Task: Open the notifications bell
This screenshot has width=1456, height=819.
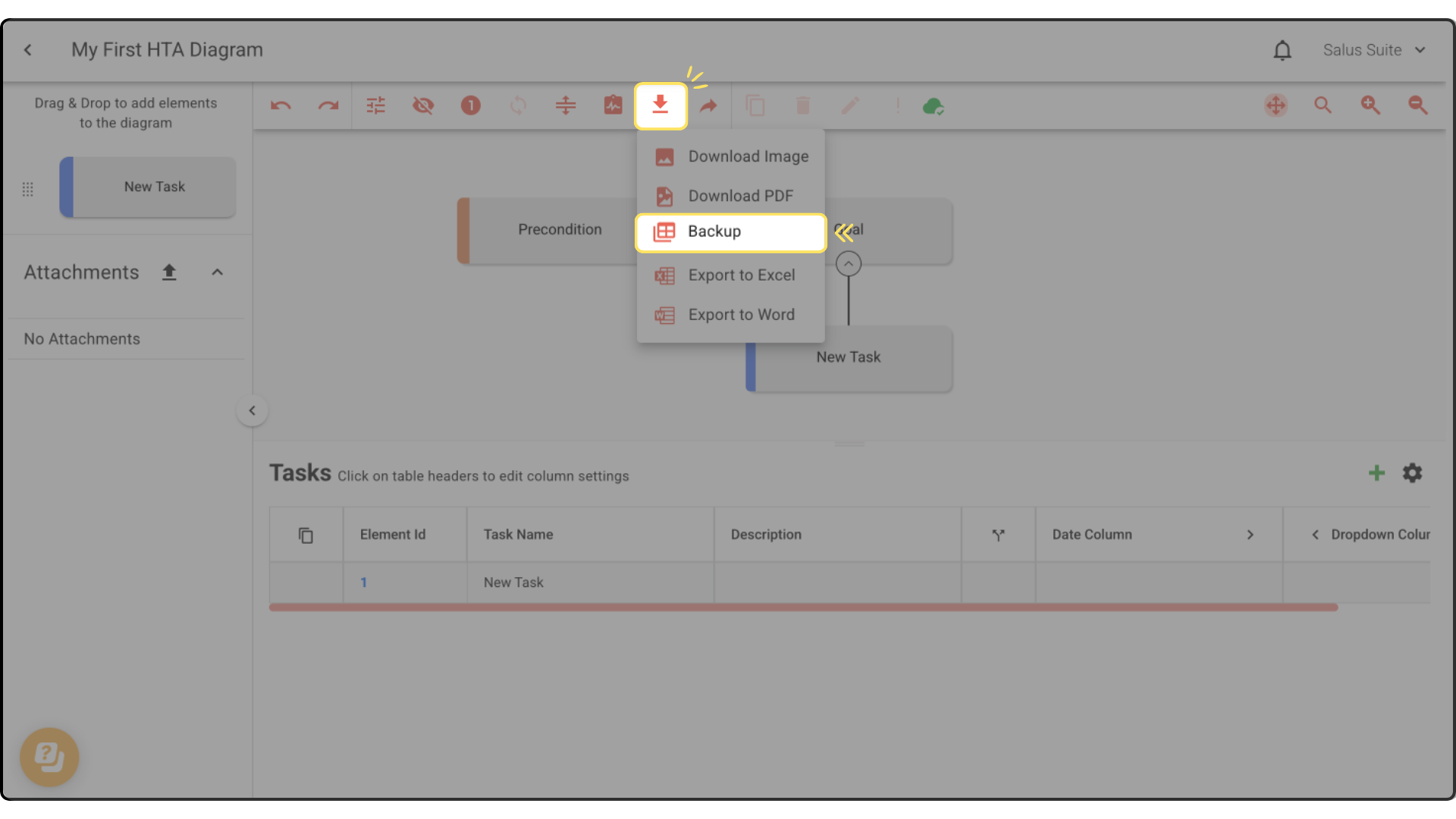Action: point(1282,51)
